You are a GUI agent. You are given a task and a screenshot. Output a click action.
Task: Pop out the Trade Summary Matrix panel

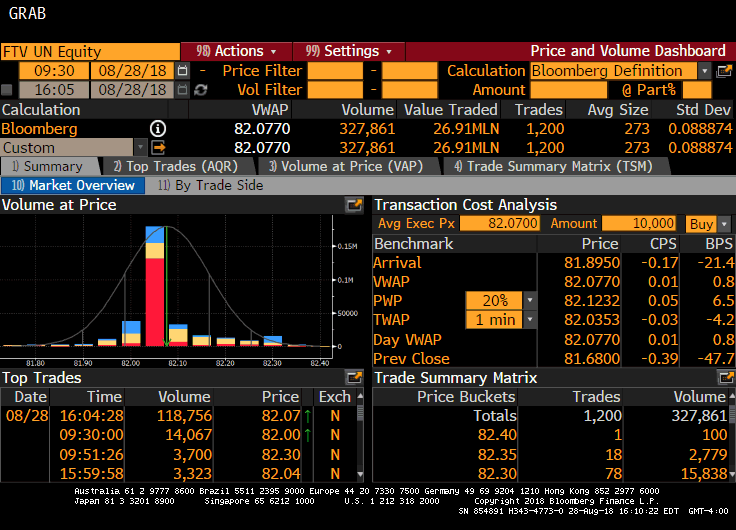(725, 378)
